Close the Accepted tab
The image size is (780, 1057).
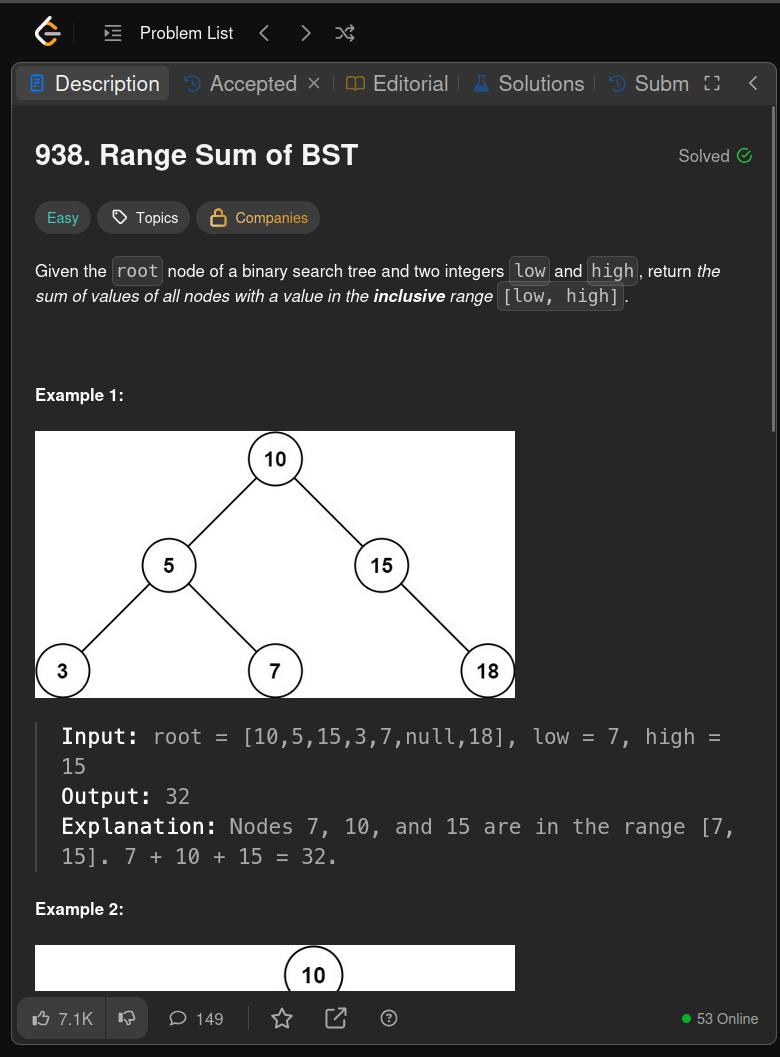313,83
